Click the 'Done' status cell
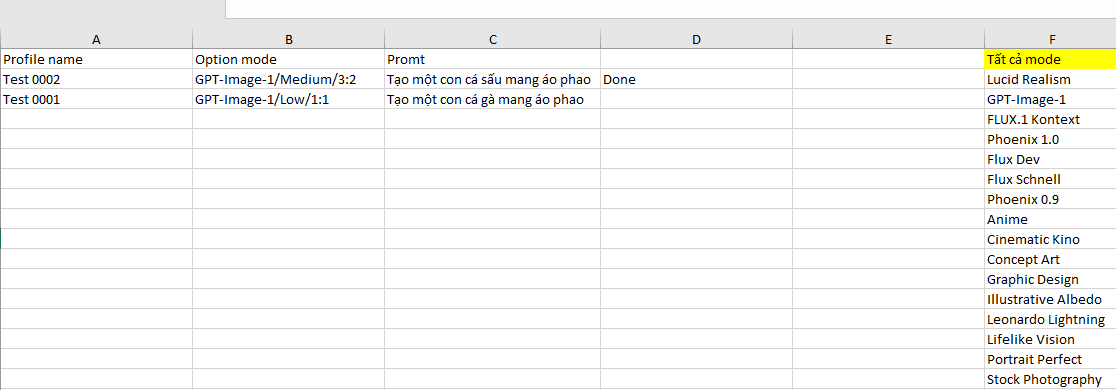This screenshot has height=390, width=1116. tap(697, 80)
